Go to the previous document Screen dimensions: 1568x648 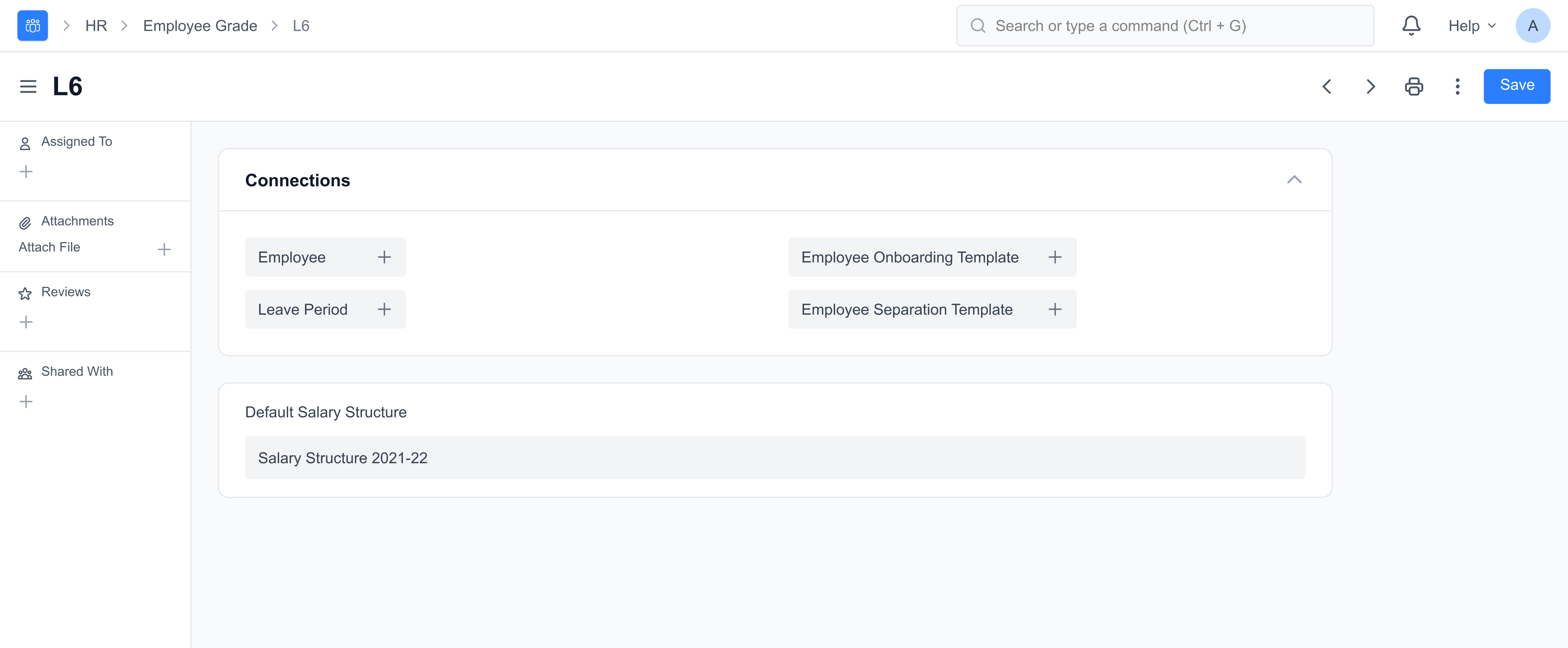point(1327,86)
